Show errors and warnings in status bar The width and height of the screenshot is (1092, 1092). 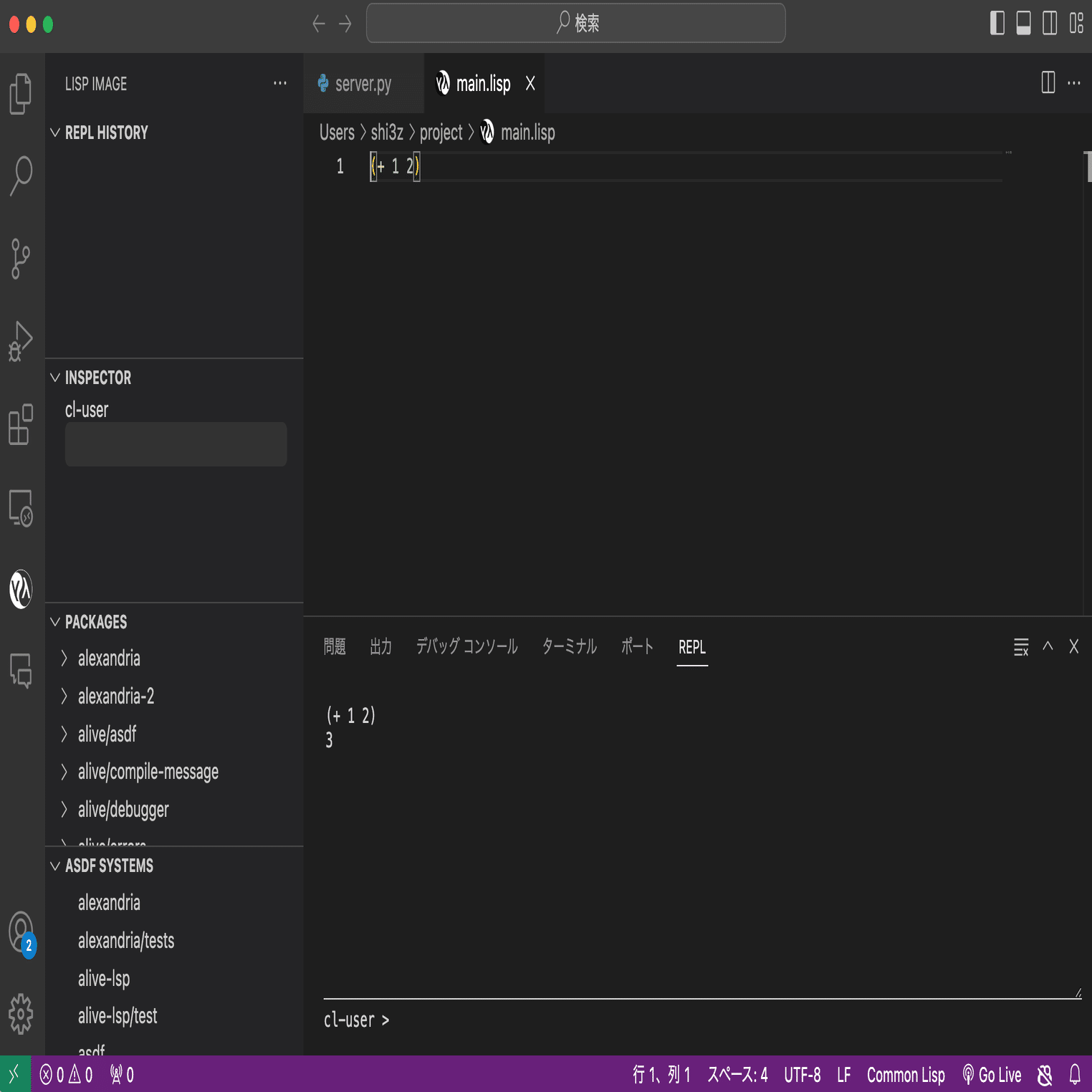[x=66, y=1074]
